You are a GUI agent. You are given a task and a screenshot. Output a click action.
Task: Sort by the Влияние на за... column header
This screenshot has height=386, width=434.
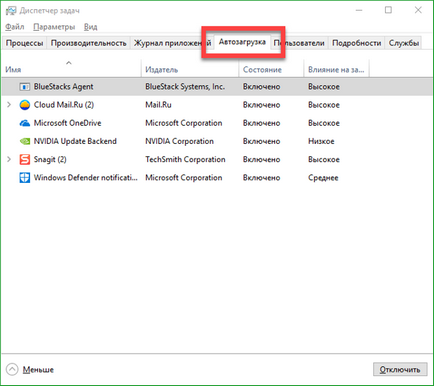click(x=336, y=68)
